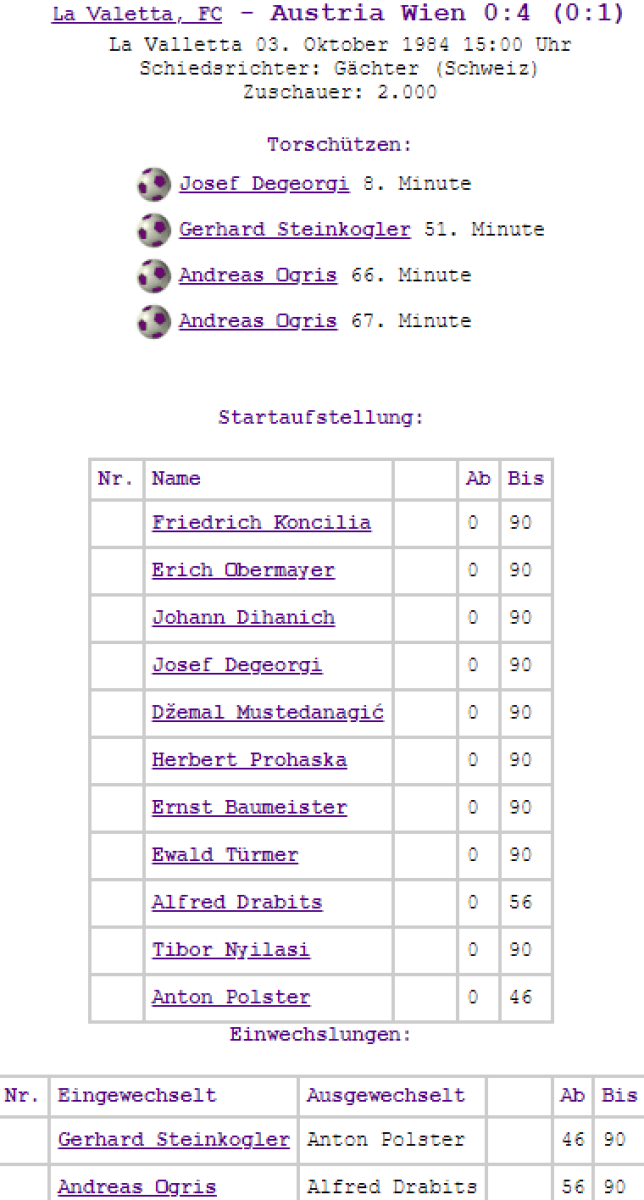Image resolution: width=644 pixels, height=1200 pixels.
Task: Open Herbert Prohaska's profile link
Action: pos(249,760)
